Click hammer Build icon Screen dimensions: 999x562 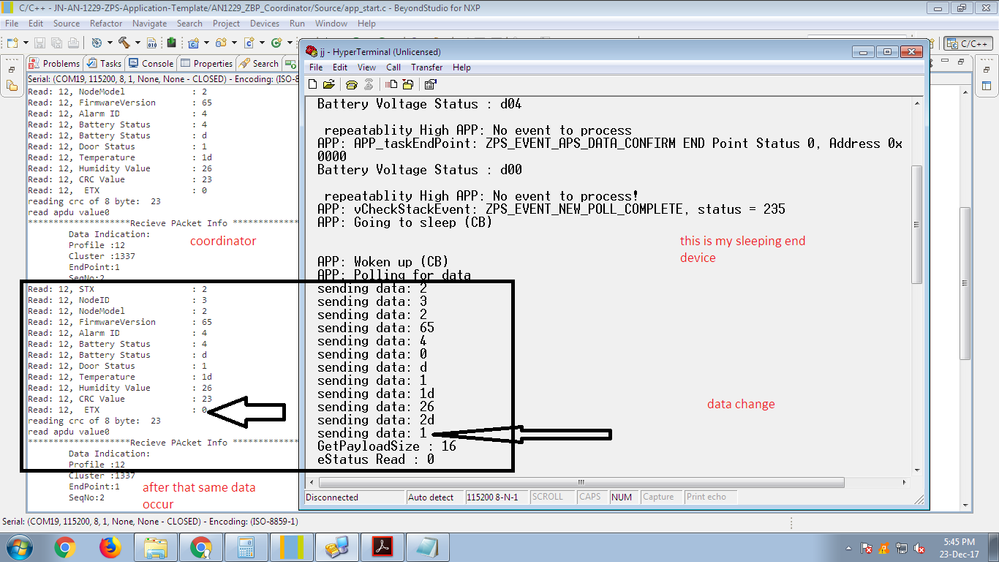[124, 43]
